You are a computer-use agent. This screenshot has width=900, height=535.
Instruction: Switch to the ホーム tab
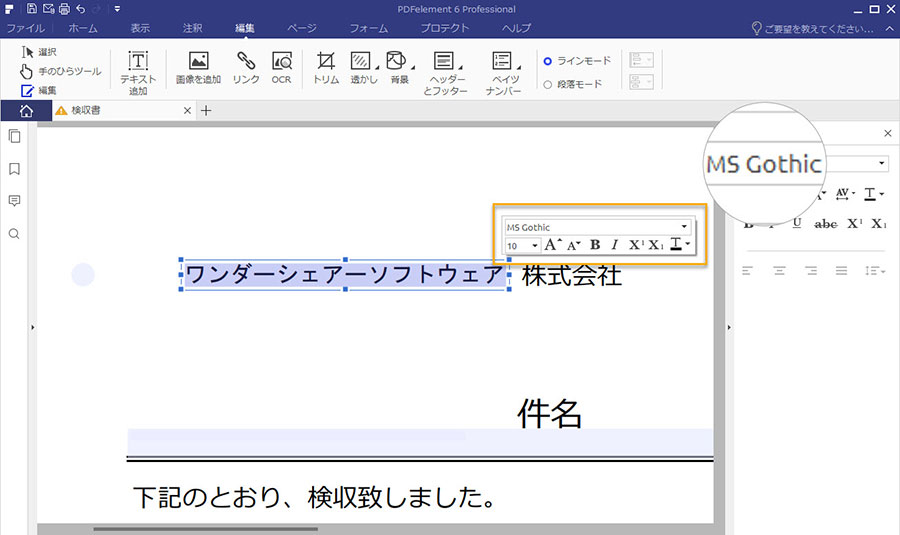(83, 28)
